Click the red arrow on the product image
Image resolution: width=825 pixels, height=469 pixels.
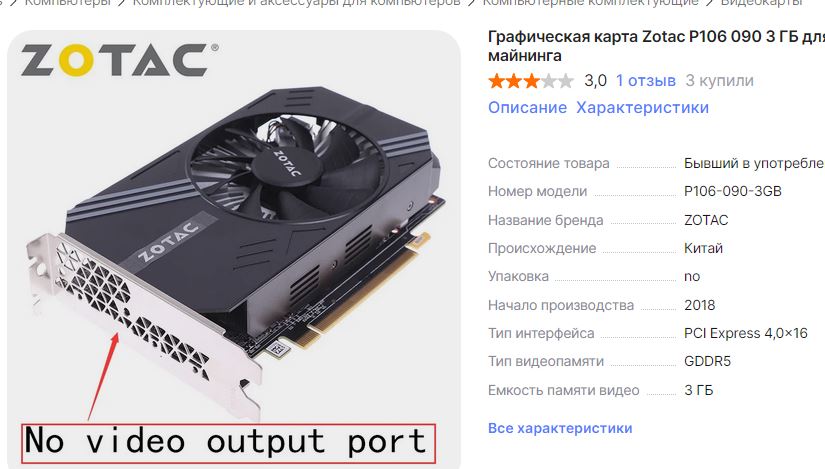(104, 375)
